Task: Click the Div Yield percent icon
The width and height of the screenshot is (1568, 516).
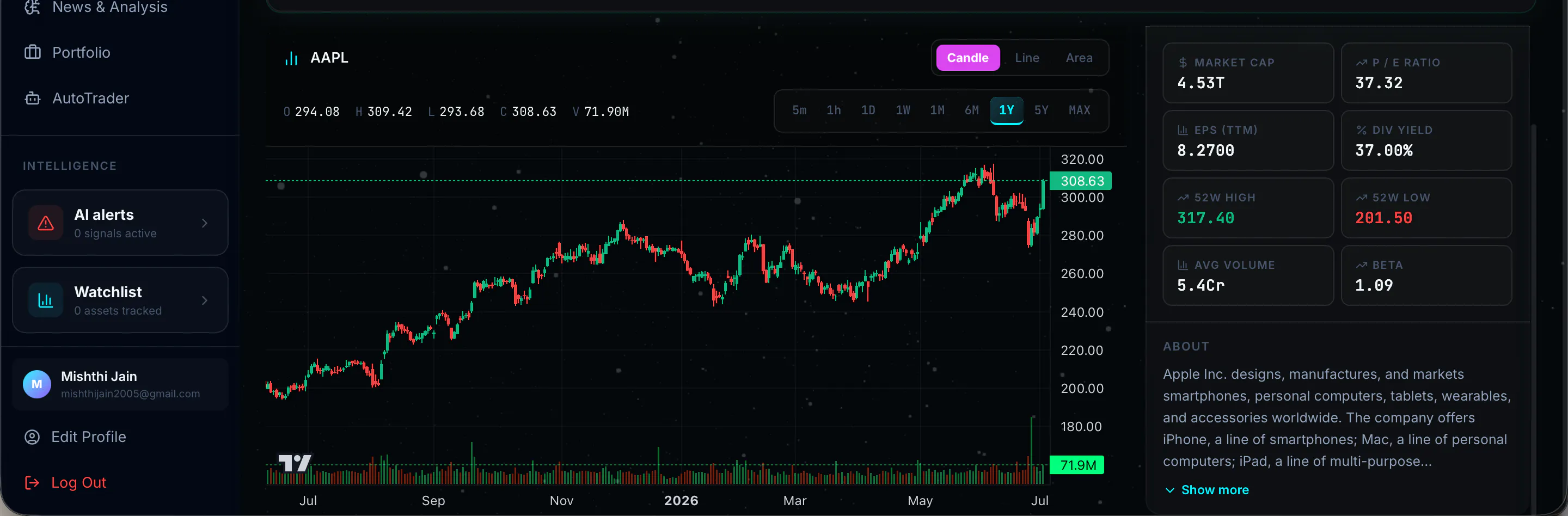Action: point(1361,130)
